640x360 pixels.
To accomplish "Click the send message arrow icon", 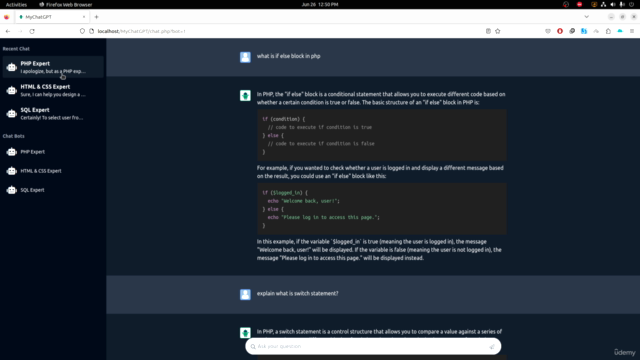I will [x=492, y=347].
